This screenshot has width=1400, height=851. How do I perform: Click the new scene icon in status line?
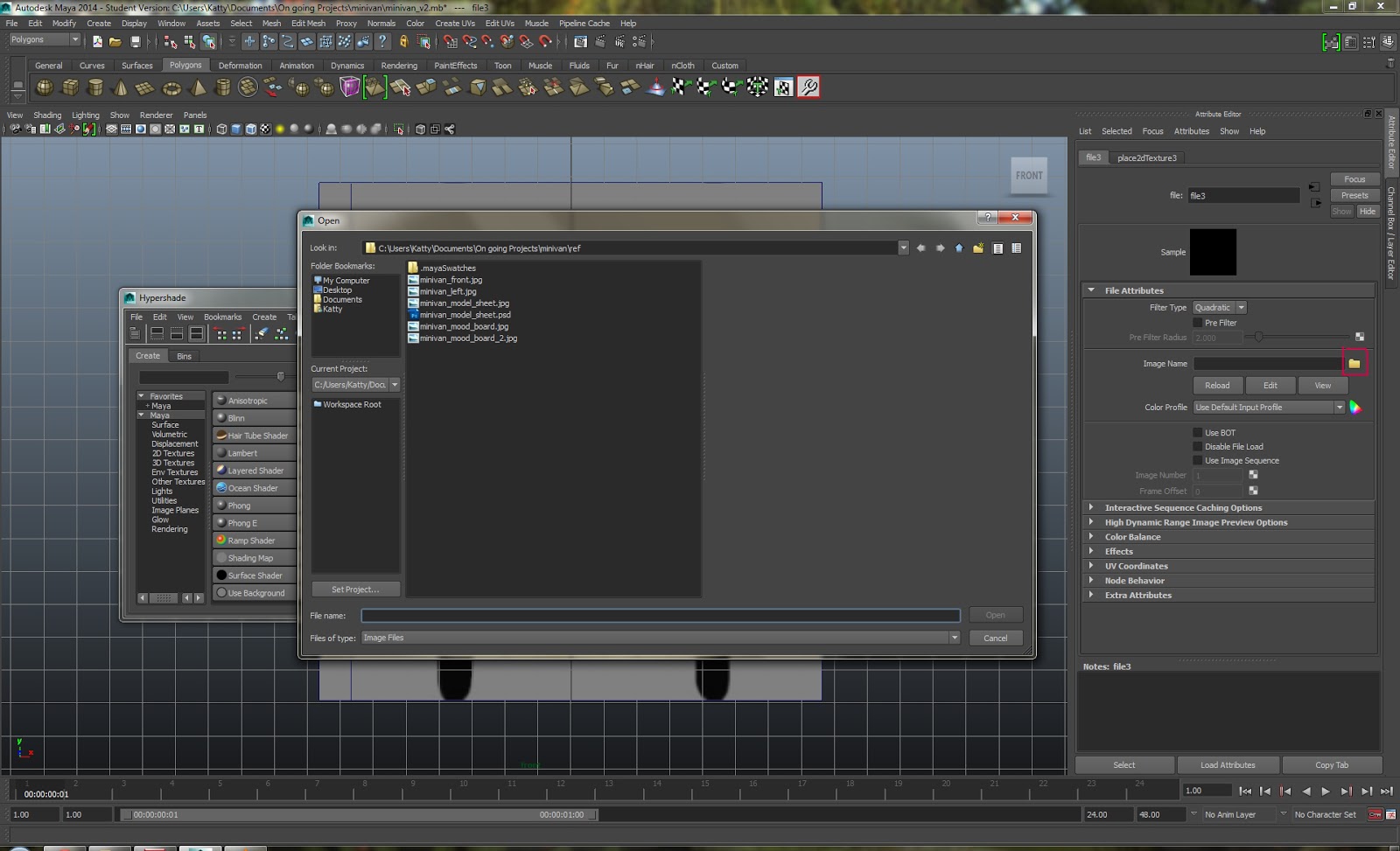coord(96,41)
